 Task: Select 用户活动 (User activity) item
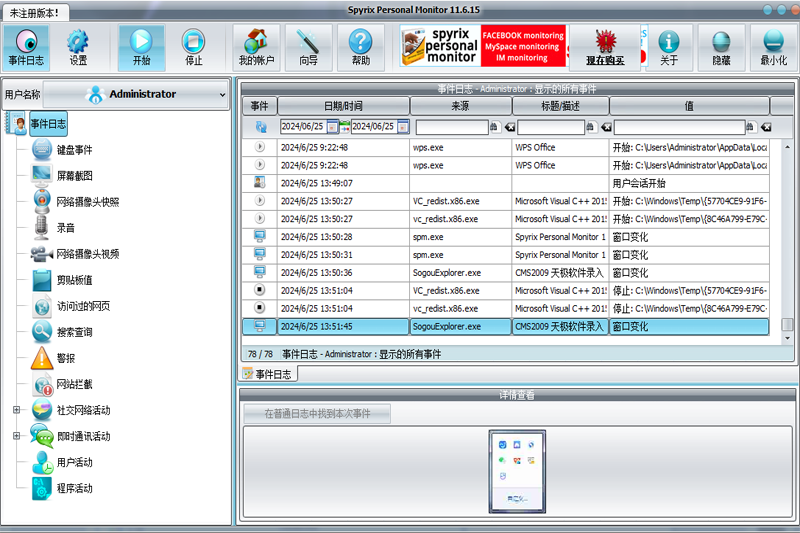click(62, 462)
